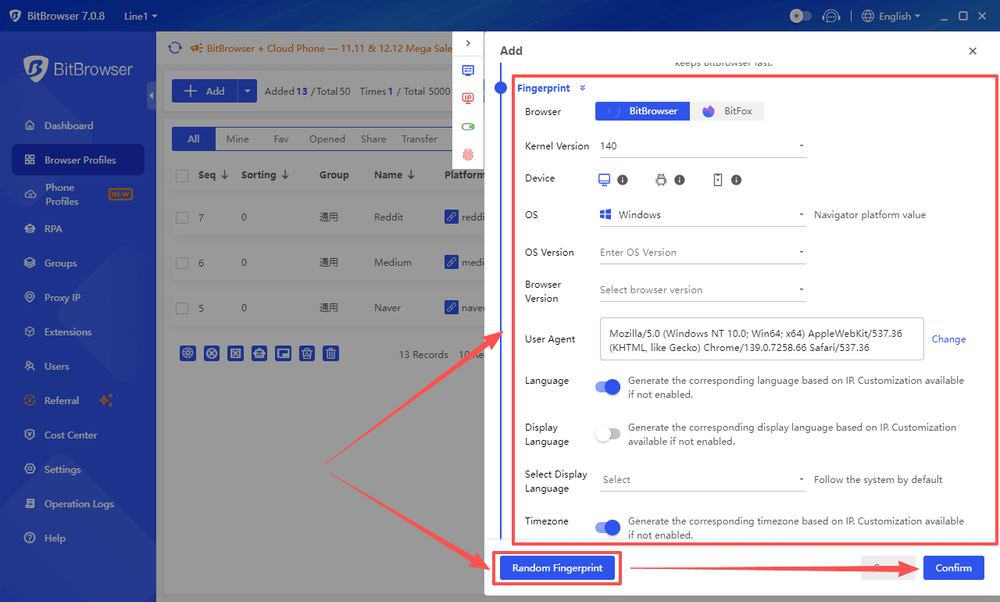1000x602 pixels.
Task: Disable the Timezone generation toggle
Action: (x=608, y=527)
